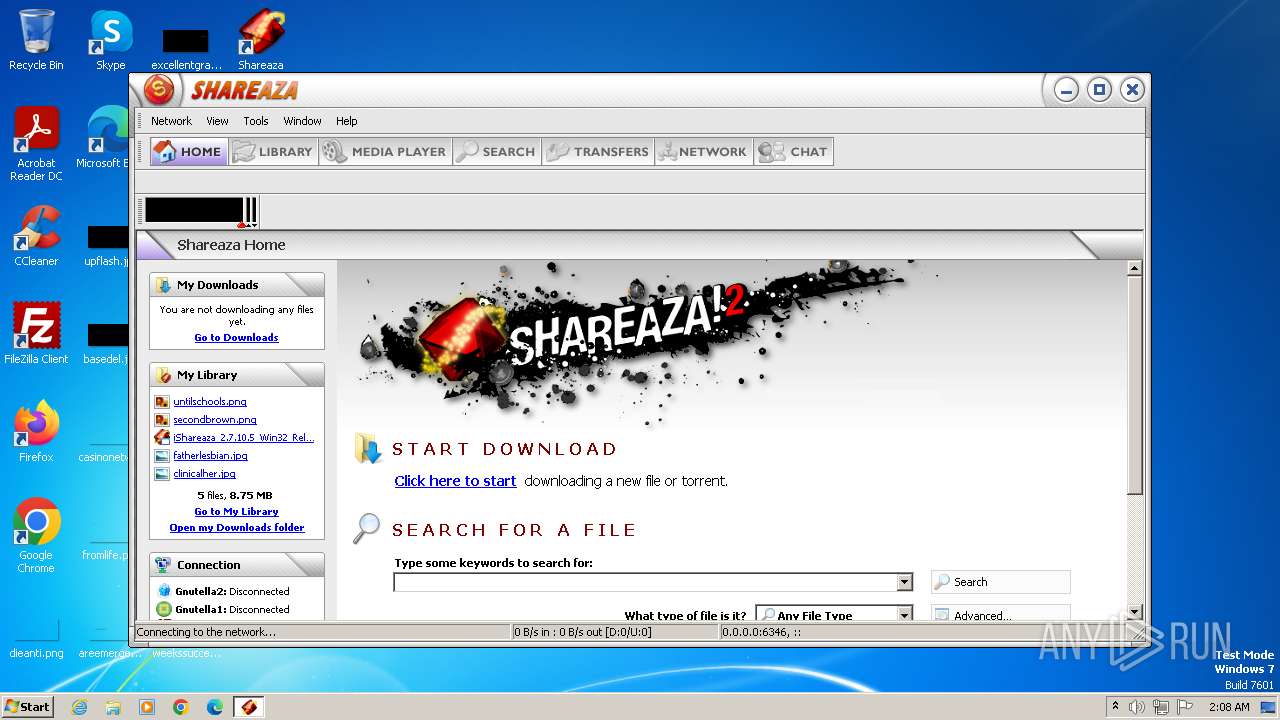Screen dimensions: 1280x720
Task: Open the Chat tab
Action: point(793,152)
